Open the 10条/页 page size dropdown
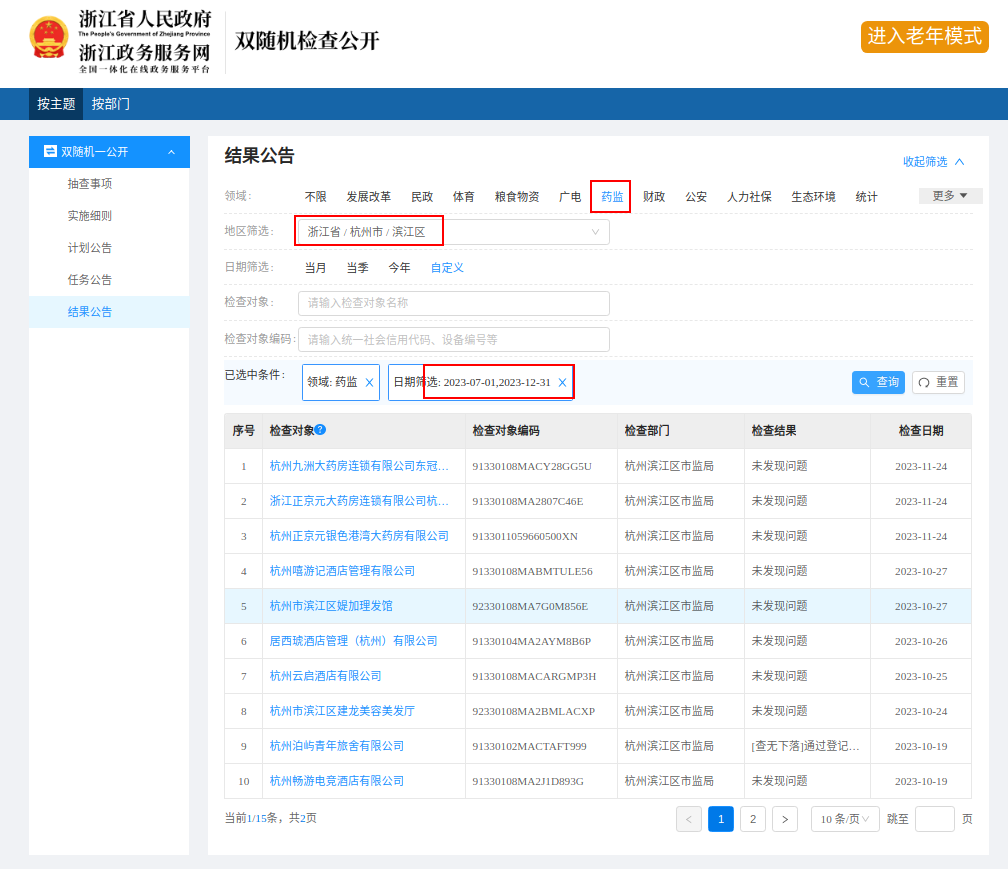This screenshot has height=869, width=1008. tap(844, 819)
